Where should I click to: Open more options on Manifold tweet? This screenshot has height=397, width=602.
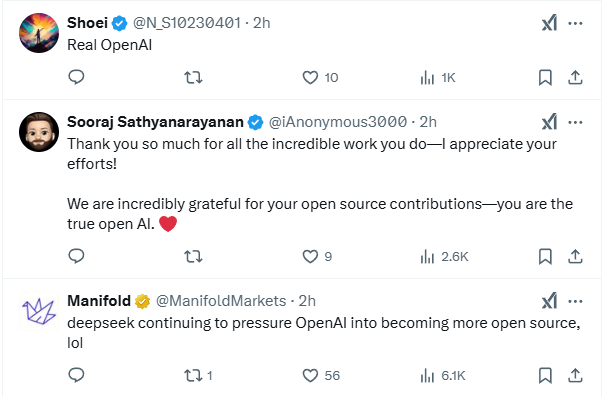575,301
